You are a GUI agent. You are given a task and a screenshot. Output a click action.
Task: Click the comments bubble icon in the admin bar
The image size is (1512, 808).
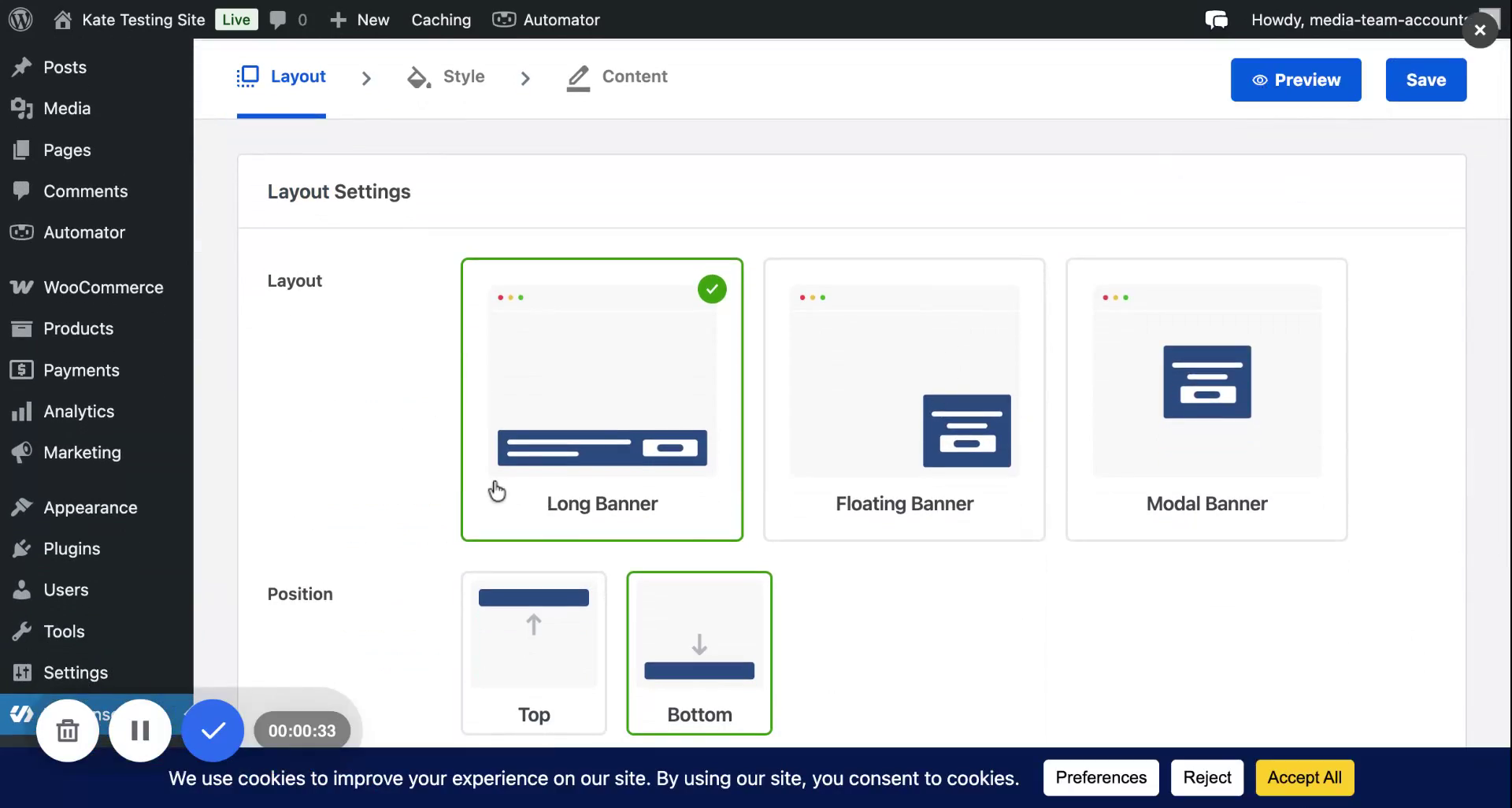pos(277,20)
